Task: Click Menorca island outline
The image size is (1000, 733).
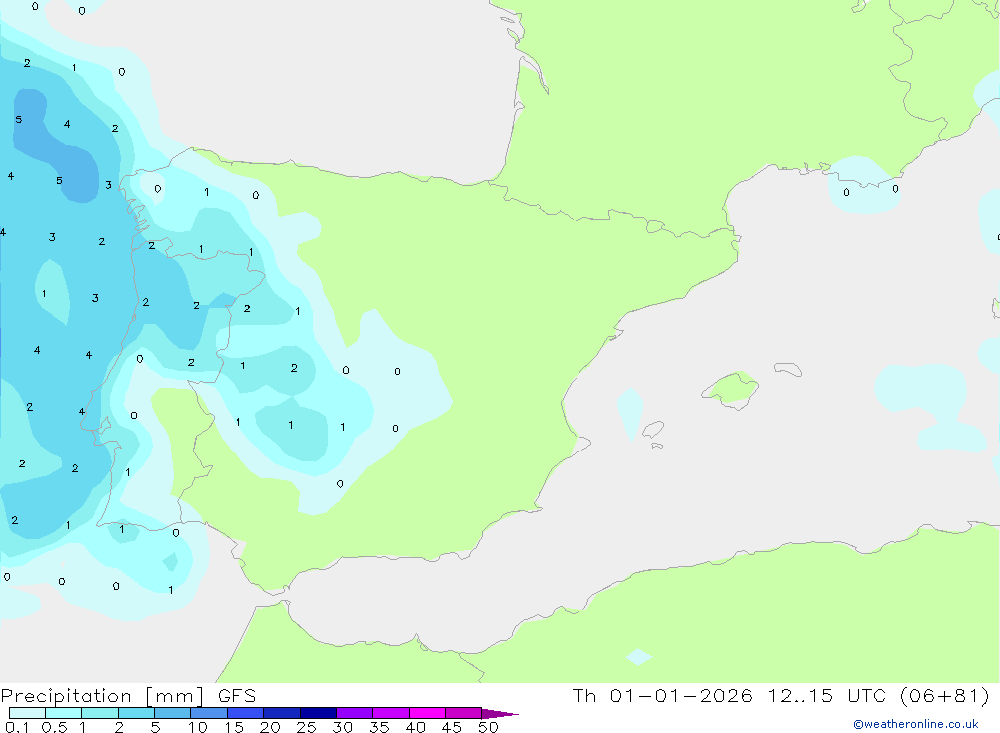Action: [x=787, y=369]
